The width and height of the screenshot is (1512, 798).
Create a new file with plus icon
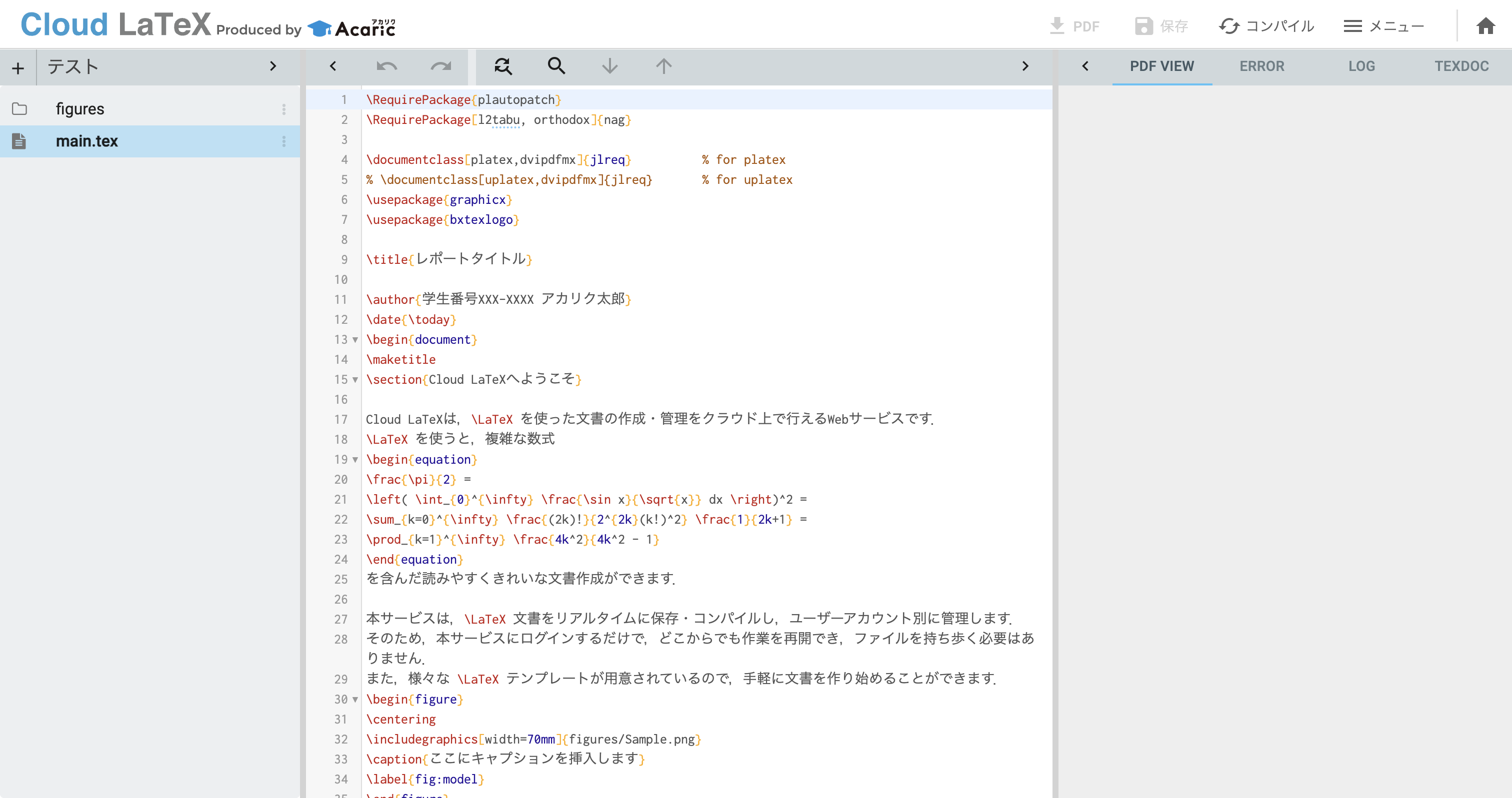(x=17, y=66)
